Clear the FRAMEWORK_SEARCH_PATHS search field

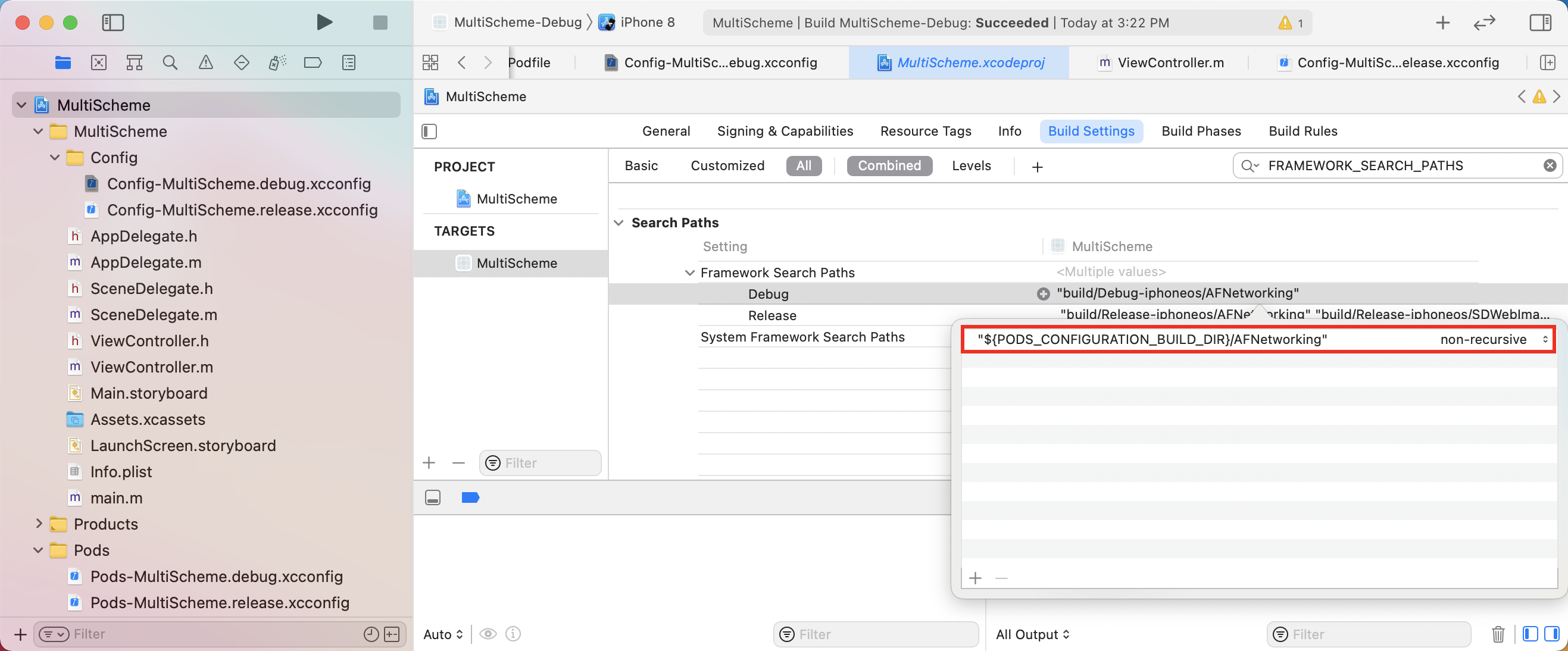1549,165
